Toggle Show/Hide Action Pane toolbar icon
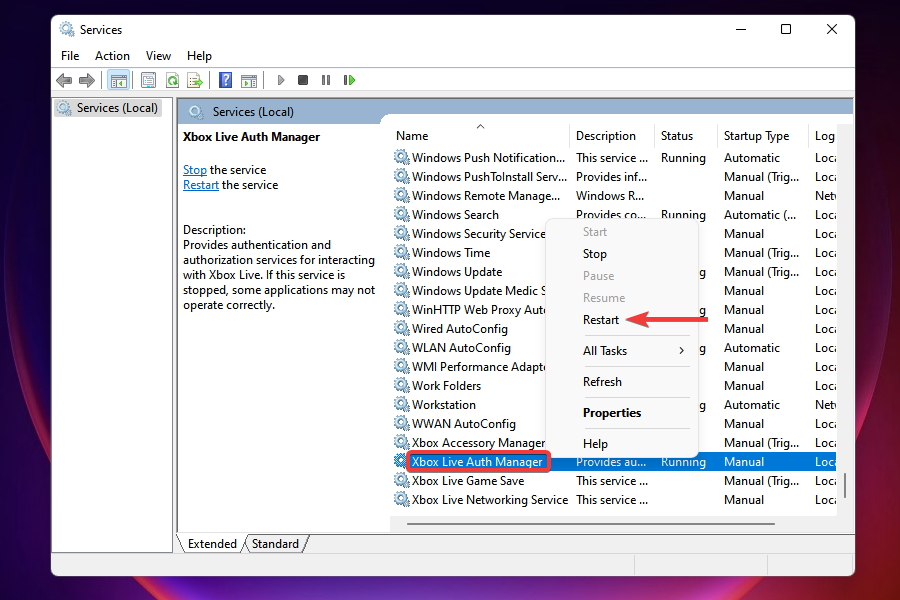Screen dimensions: 900x600 tap(249, 80)
